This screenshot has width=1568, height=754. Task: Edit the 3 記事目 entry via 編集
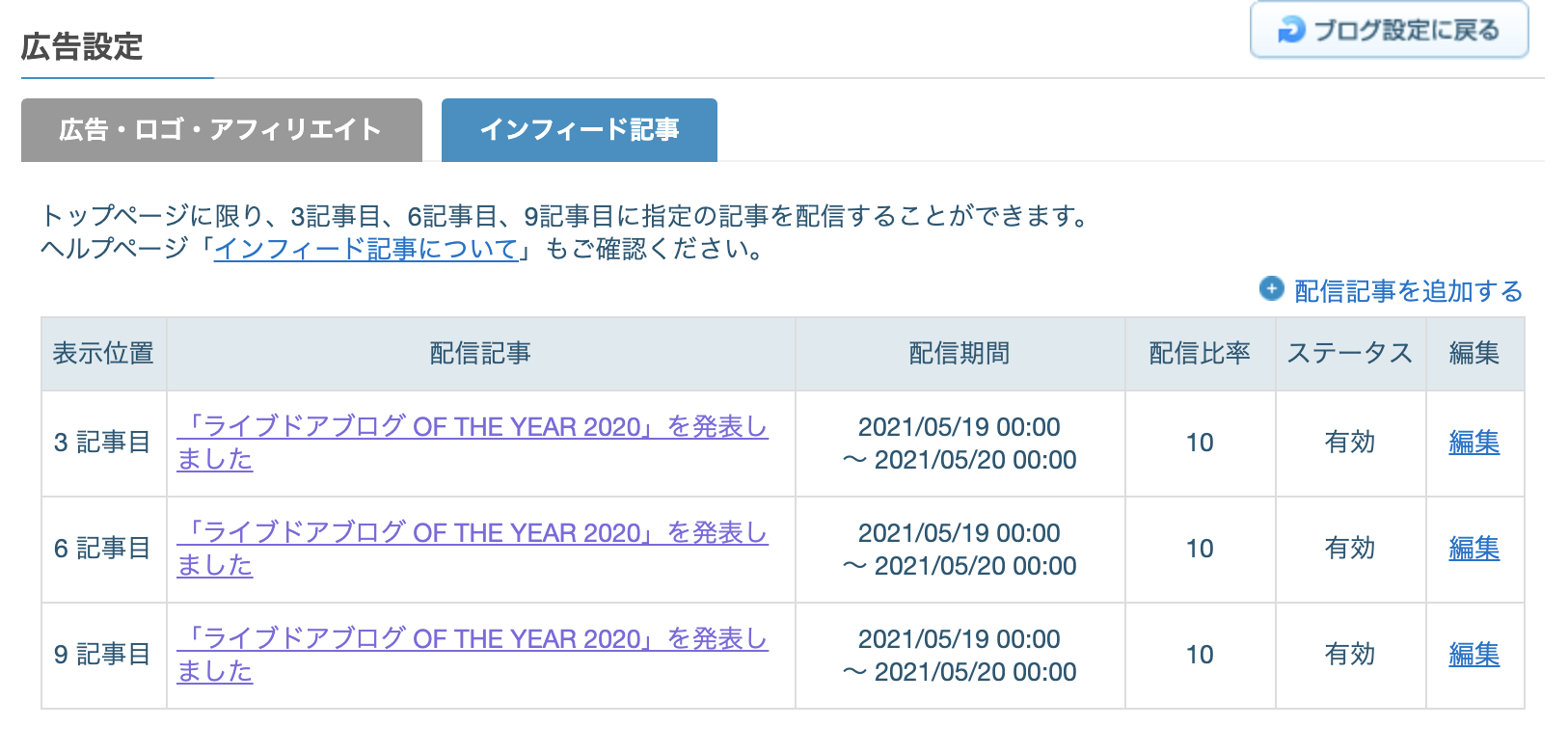tap(1474, 443)
